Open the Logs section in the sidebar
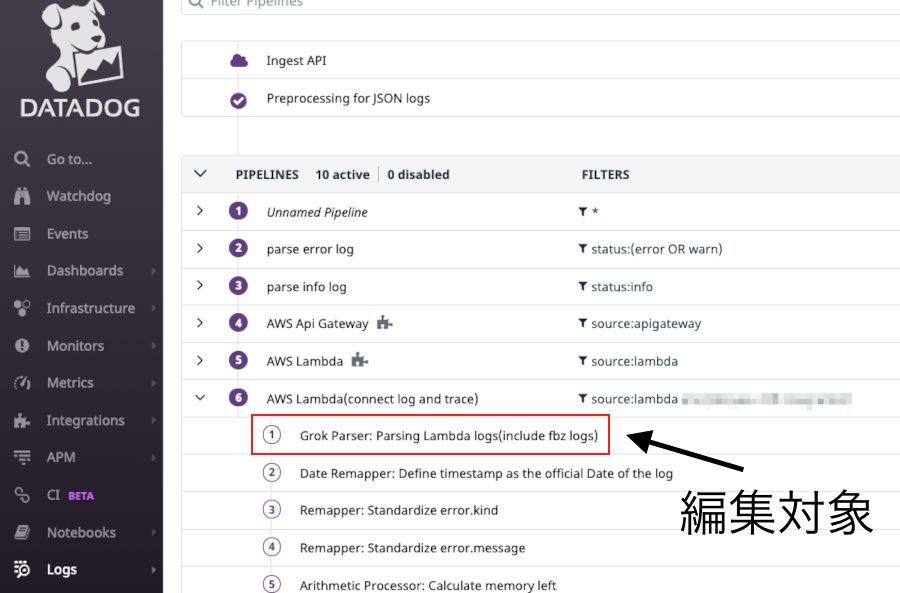The image size is (900, 593). (22, 569)
